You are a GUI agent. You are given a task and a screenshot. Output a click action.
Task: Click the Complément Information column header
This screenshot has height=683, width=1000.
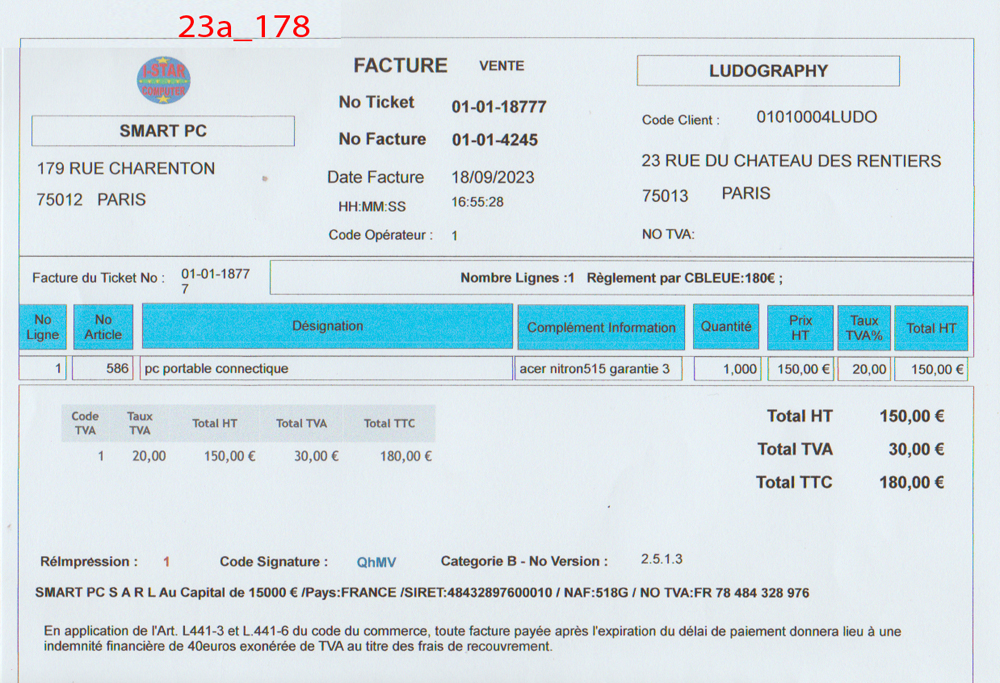pos(601,327)
